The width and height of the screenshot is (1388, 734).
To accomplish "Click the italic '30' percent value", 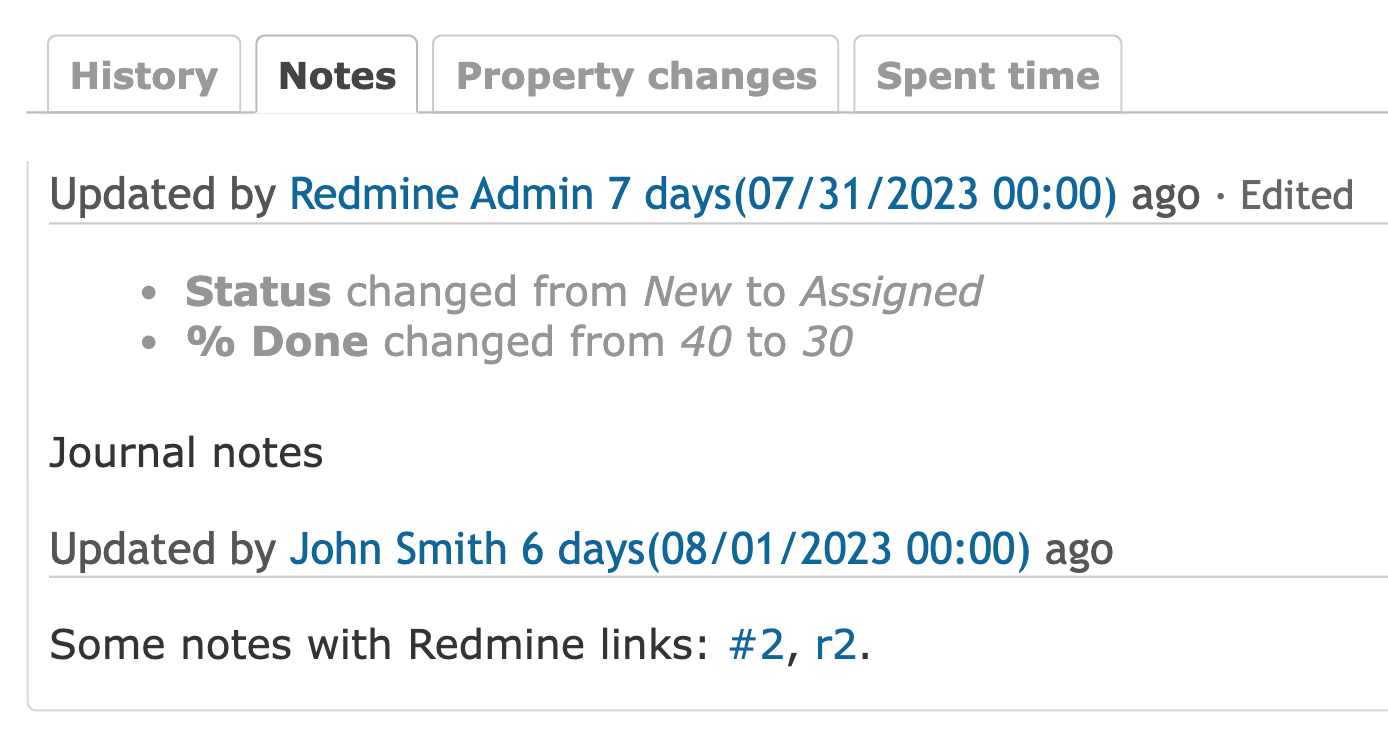I will [826, 342].
